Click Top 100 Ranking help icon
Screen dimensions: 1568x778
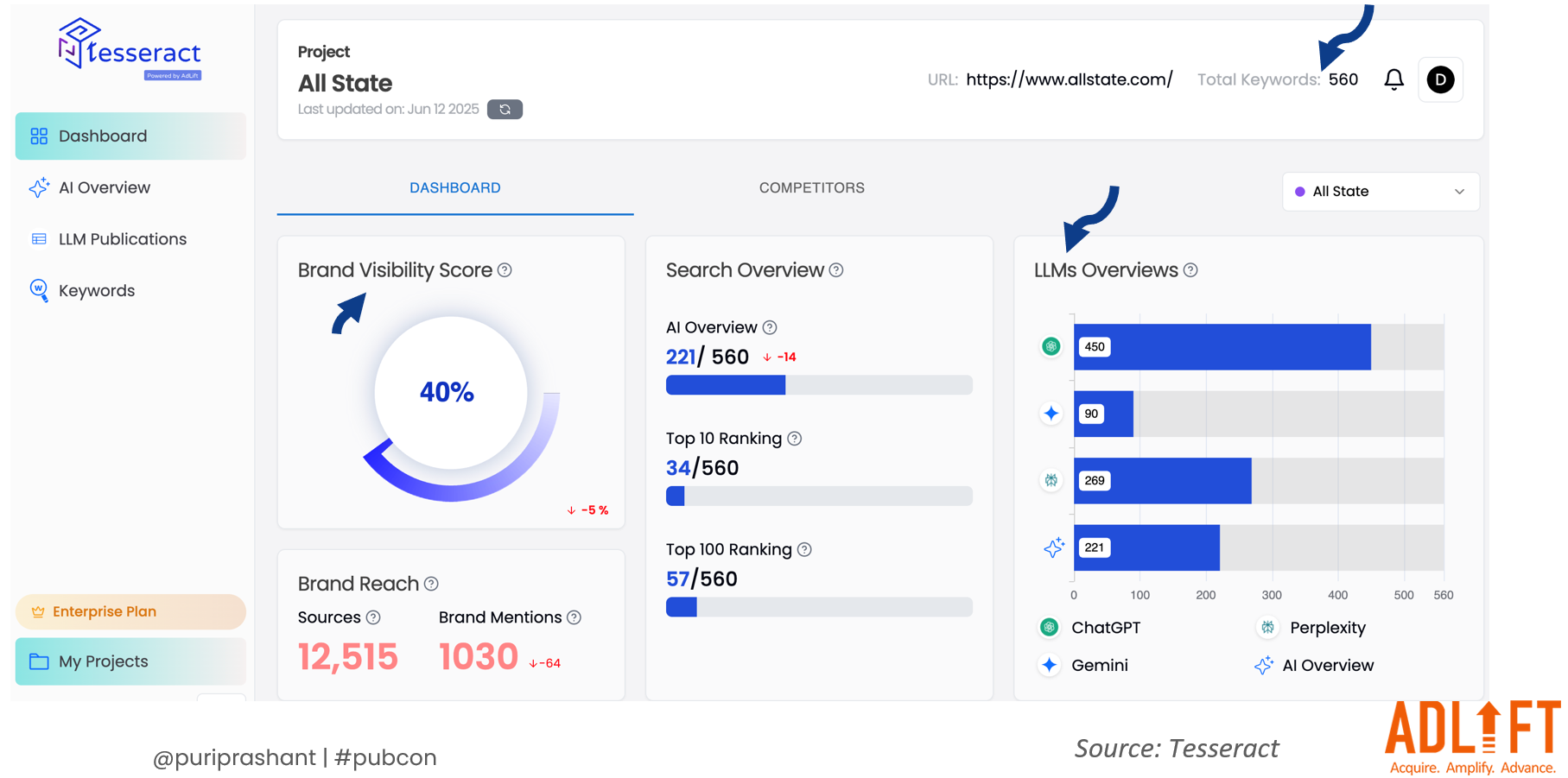pyautogui.click(x=804, y=549)
